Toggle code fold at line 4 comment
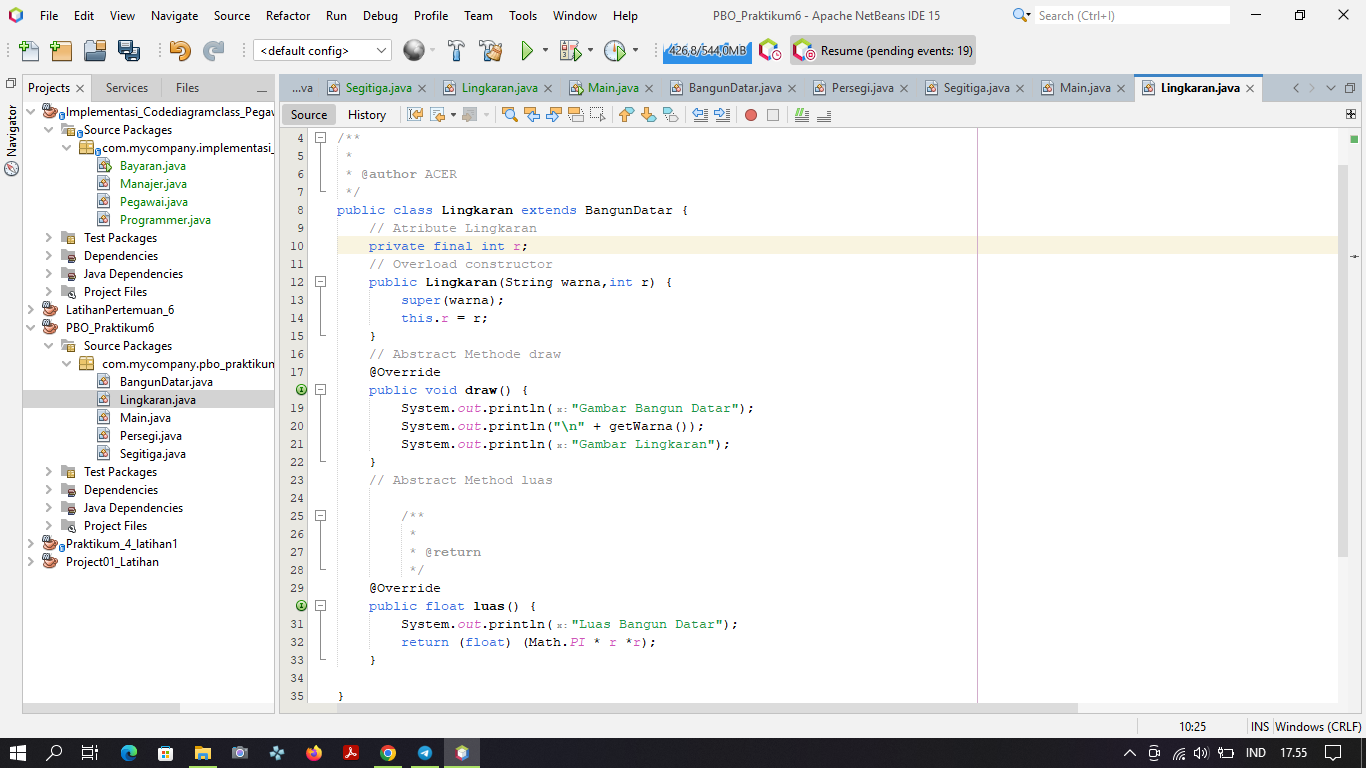 [320, 138]
